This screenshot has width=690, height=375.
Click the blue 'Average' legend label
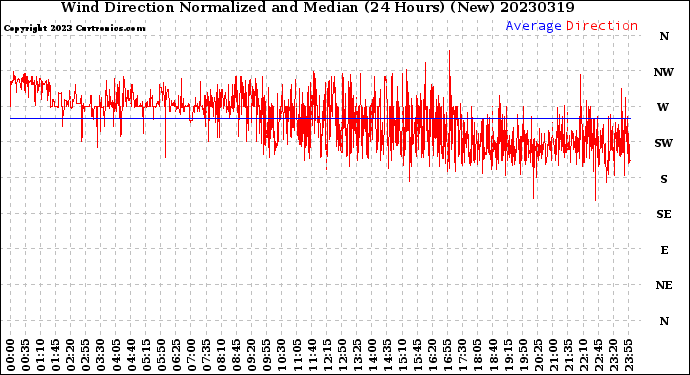click(x=533, y=26)
